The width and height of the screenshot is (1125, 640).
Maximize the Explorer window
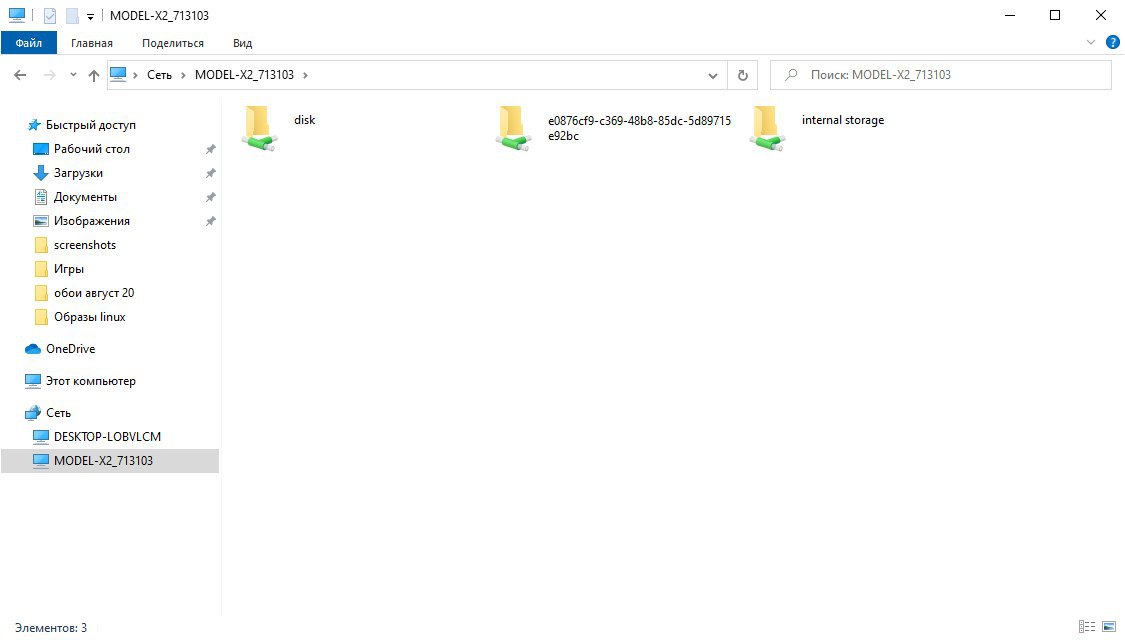pyautogui.click(x=1055, y=15)
